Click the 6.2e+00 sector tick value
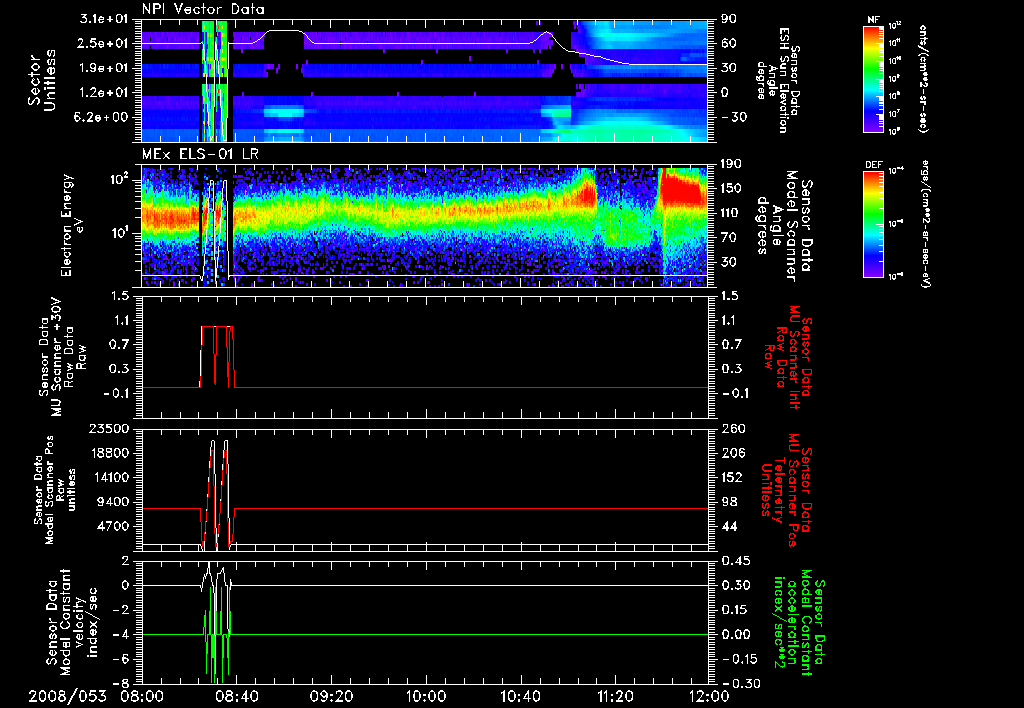This screenshot has width=1024, height=708. click(x=103, y=117)
